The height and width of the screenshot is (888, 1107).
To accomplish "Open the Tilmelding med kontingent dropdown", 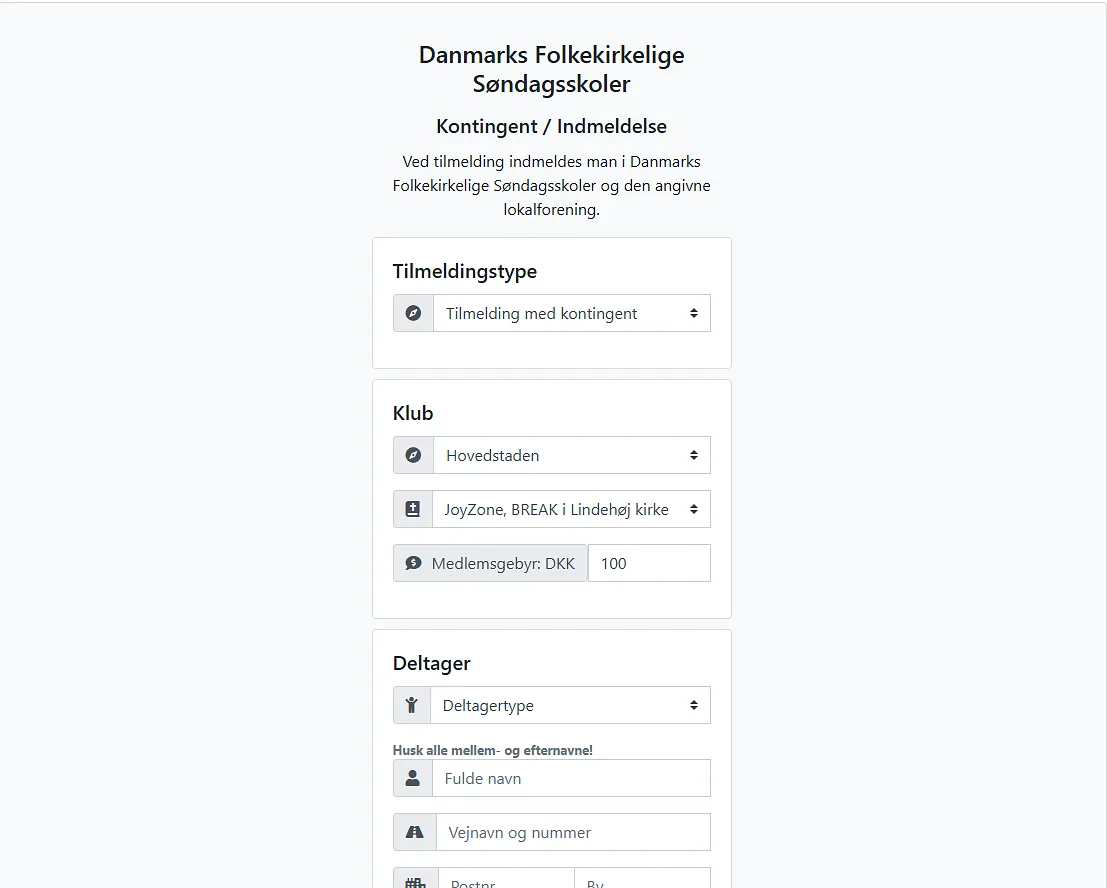I will (571, 313).
